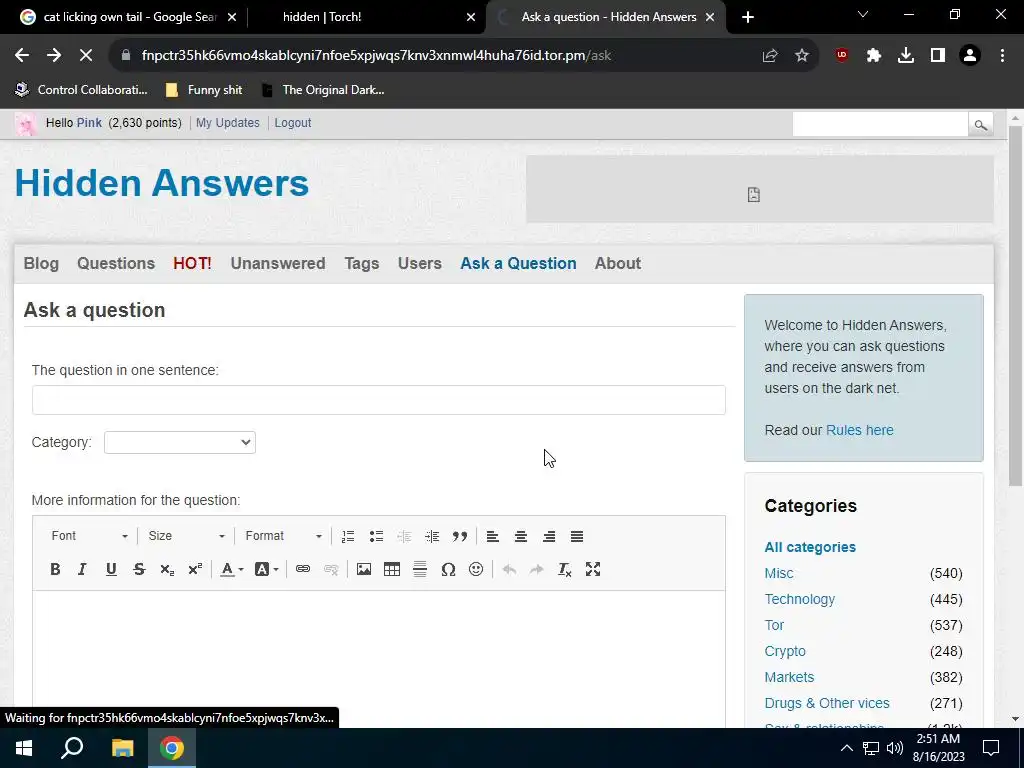The image size is (1024, 768).
Task: Insert a hyperlink with the link icon
Action: (302, 569)
